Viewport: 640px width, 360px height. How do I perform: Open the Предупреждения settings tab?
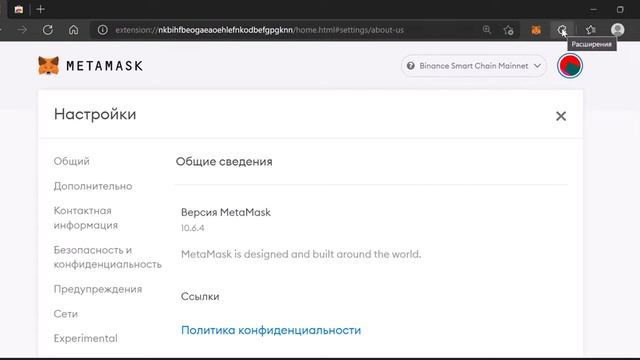coord(98,289)
